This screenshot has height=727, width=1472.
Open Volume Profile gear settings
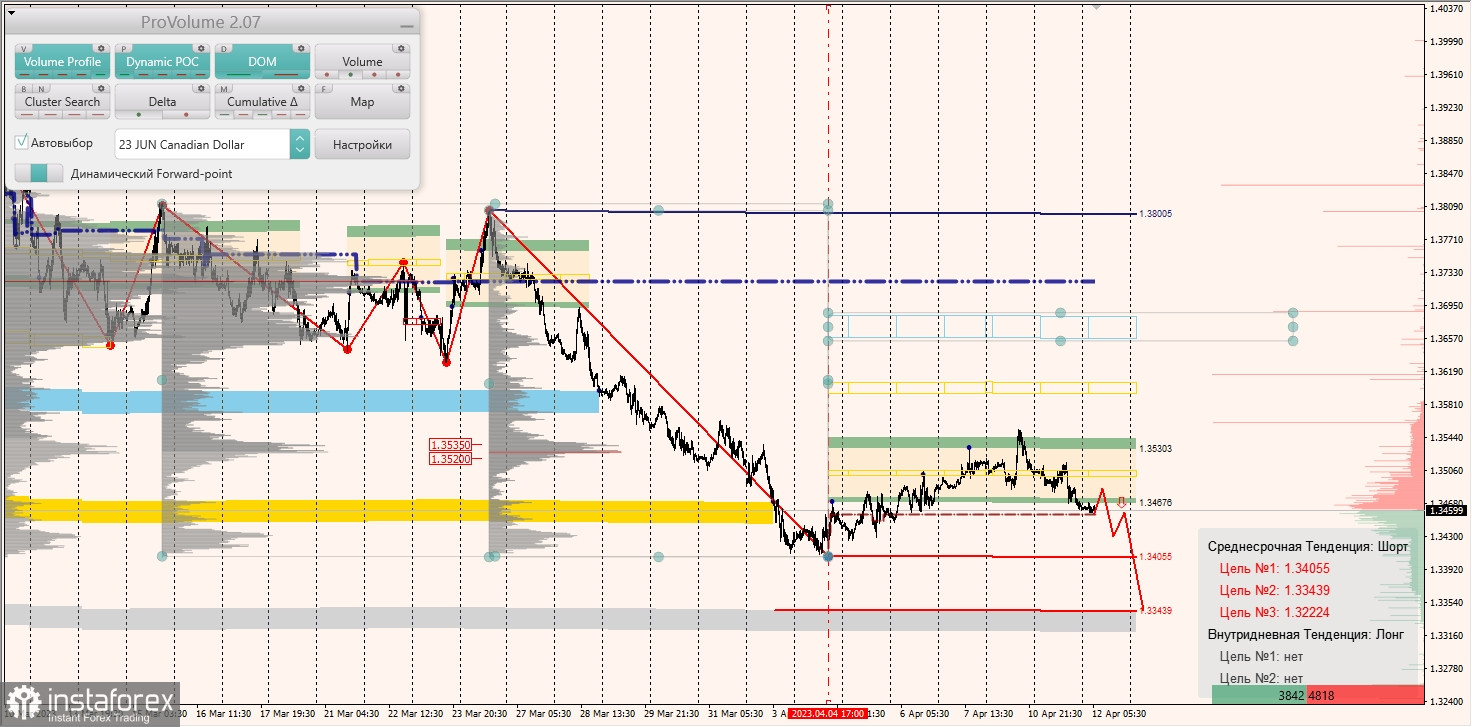[x=101, y=48]
